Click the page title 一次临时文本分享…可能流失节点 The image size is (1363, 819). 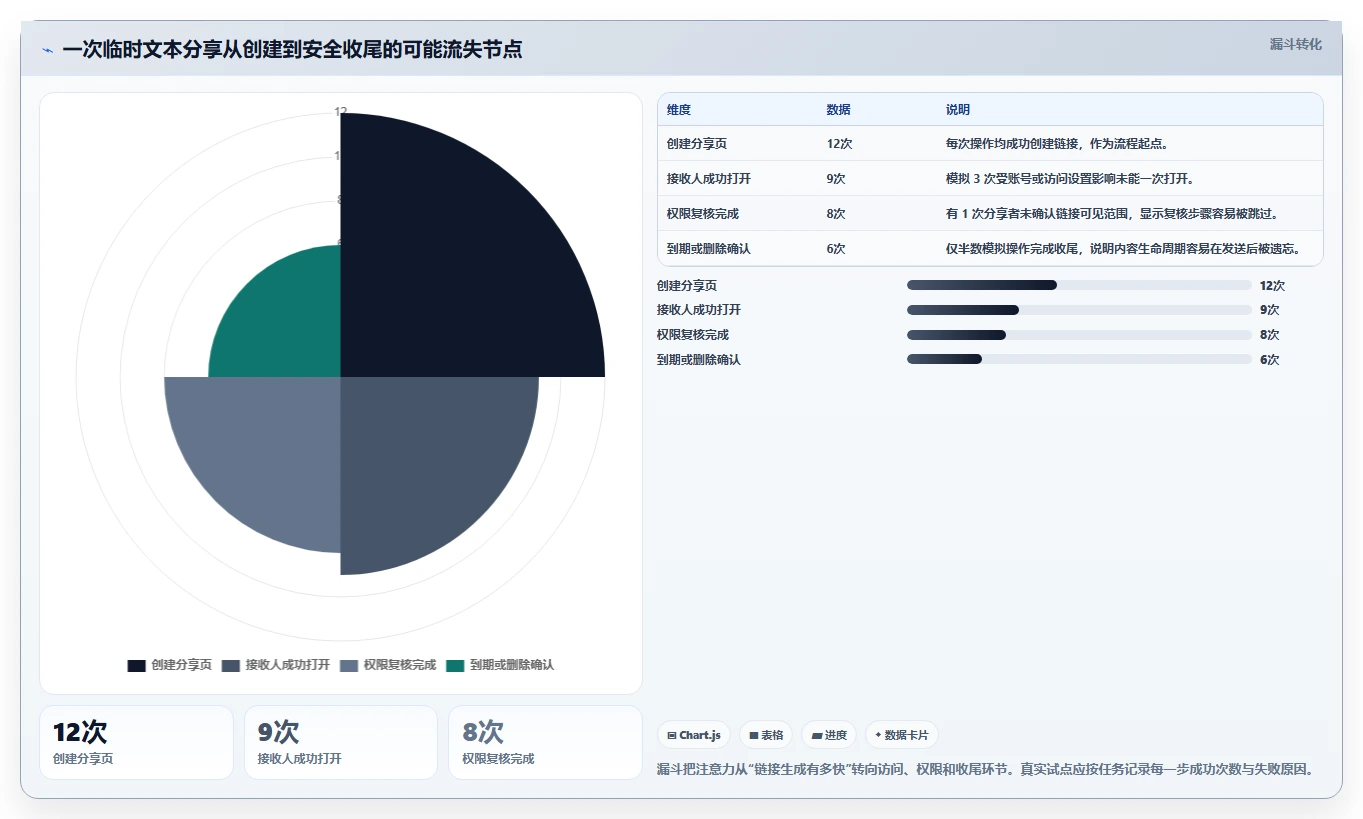[x=292, y=49]
